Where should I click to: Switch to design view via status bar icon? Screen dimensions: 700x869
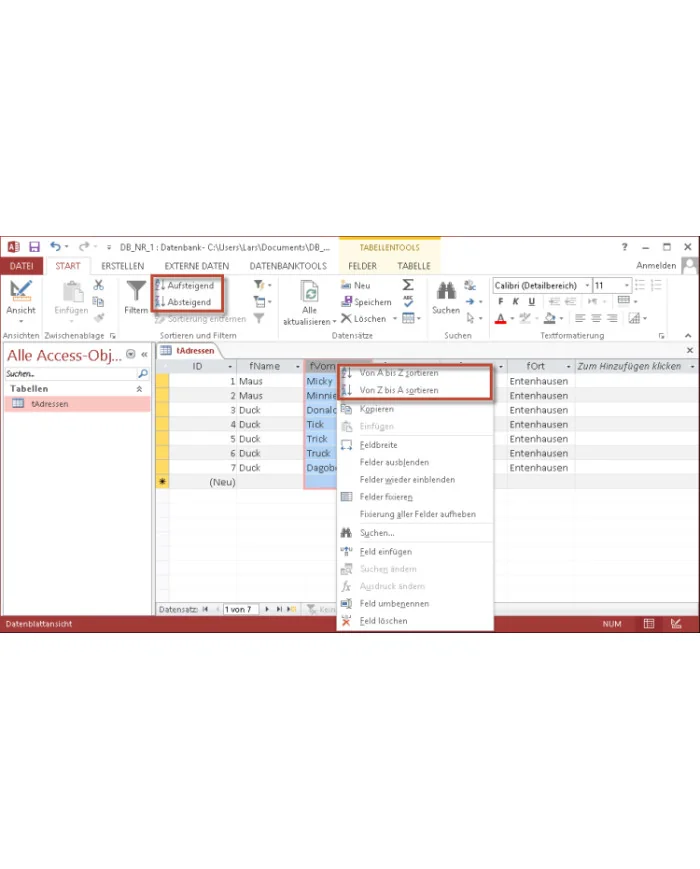(x=676, y=623)
